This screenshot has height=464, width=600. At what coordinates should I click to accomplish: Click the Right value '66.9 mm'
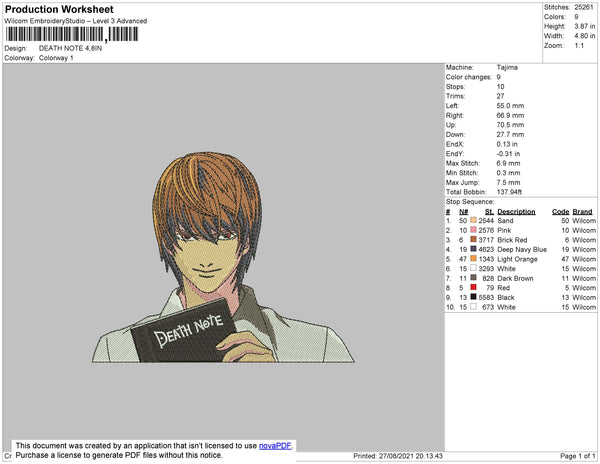tap(510, 115)
